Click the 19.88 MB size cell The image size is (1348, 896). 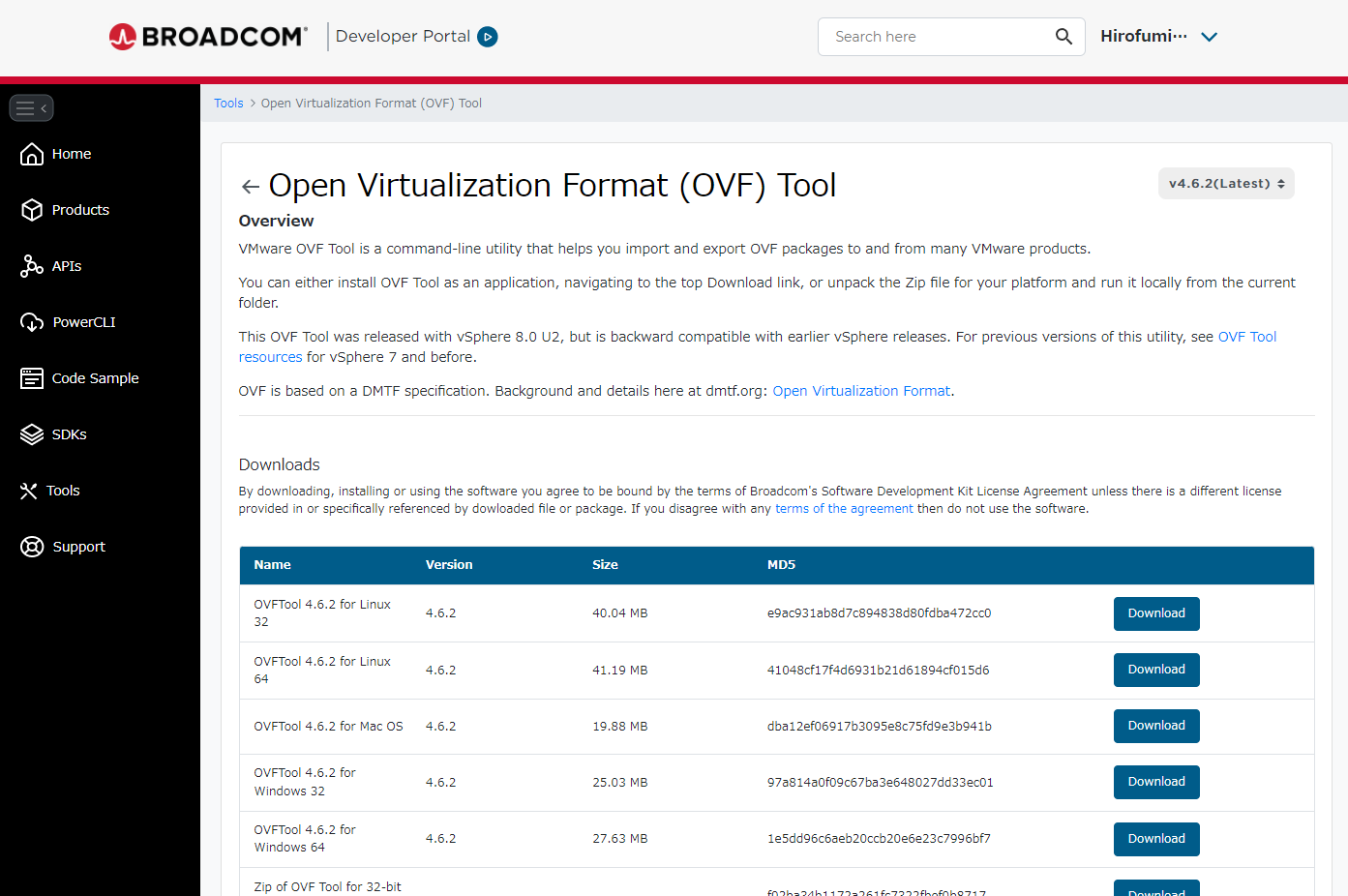tap(620, 727)
